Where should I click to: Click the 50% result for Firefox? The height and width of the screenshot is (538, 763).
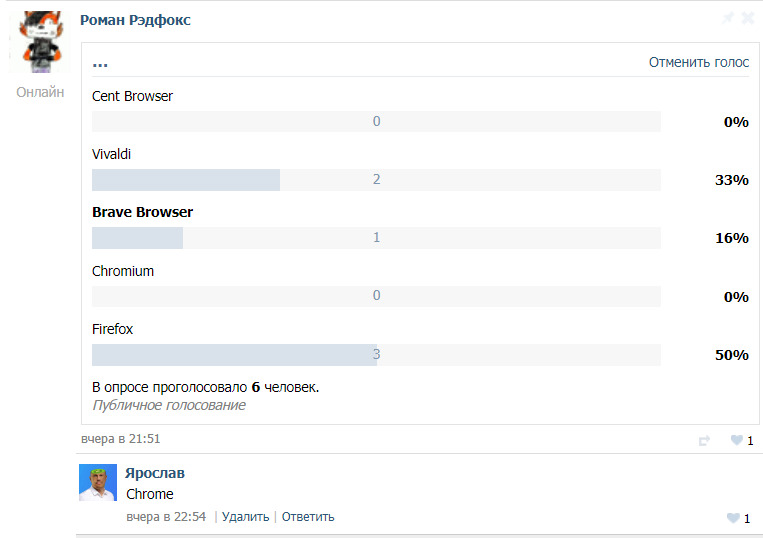(731, 355)
